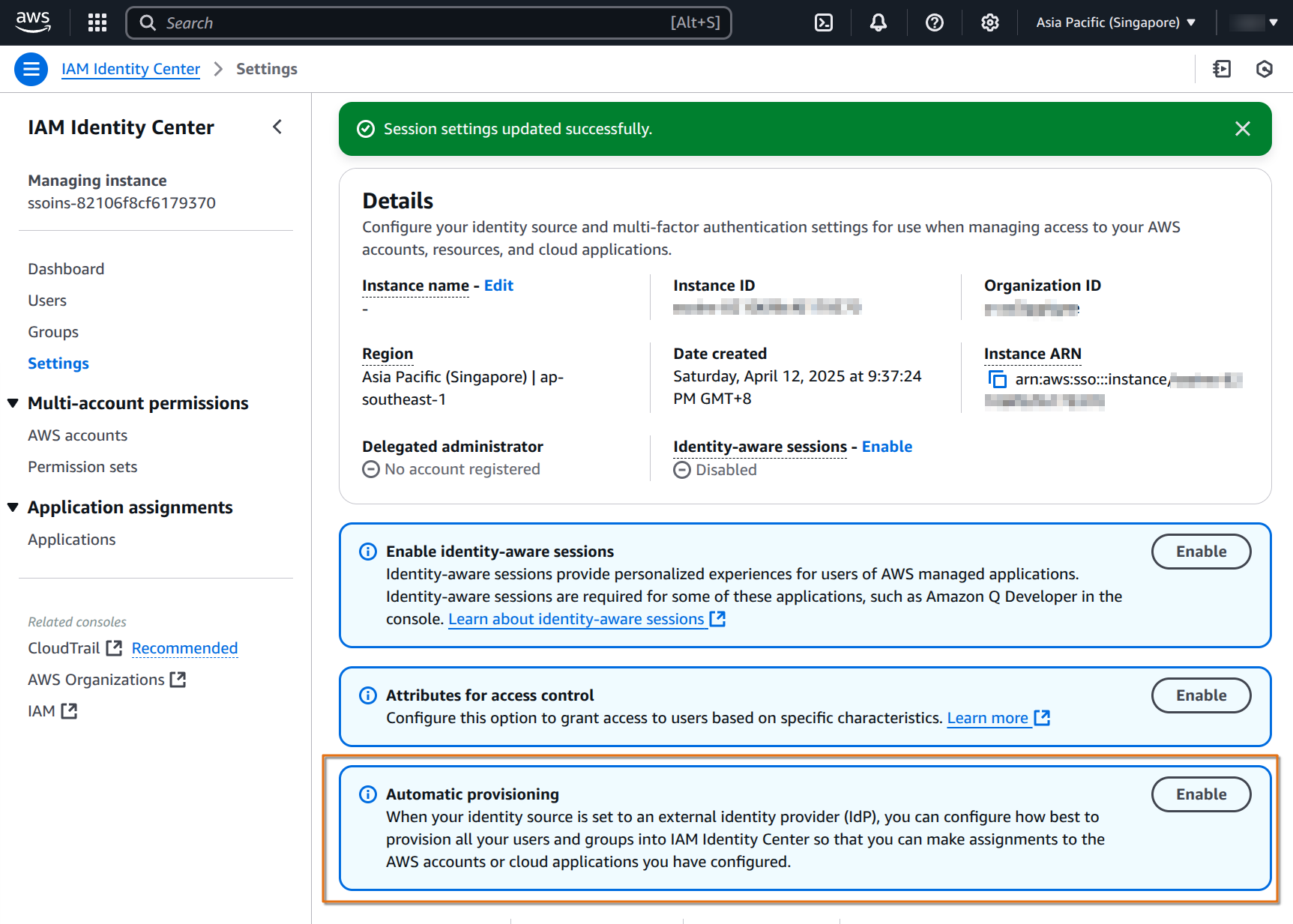Click Enable for Automatic provisioning
The width and height of the screenshot is (1293, 924).
[1201, 794]
